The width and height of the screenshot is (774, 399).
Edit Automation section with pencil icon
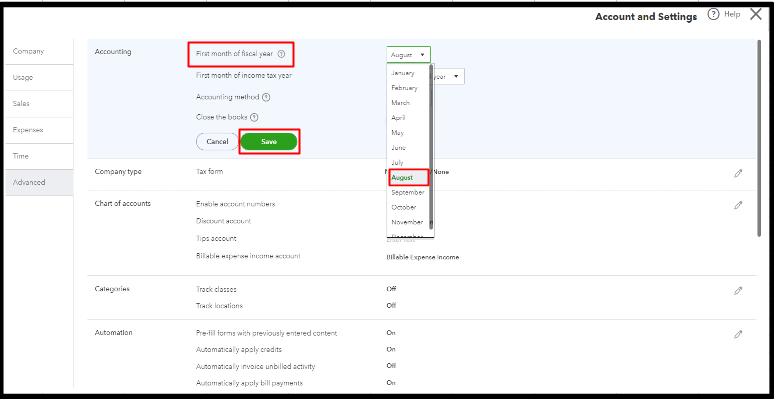tap(738, 334)
